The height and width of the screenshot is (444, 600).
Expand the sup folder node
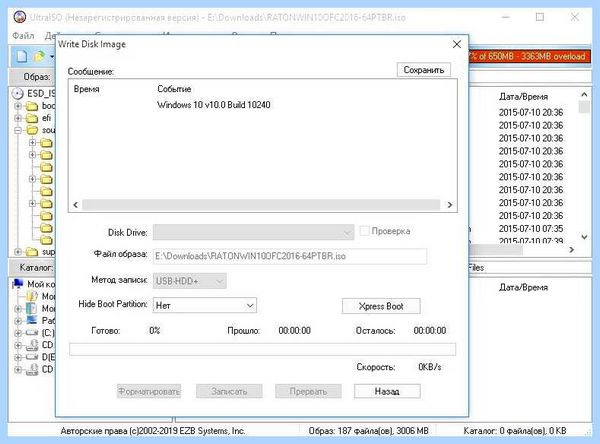(18, 252)
